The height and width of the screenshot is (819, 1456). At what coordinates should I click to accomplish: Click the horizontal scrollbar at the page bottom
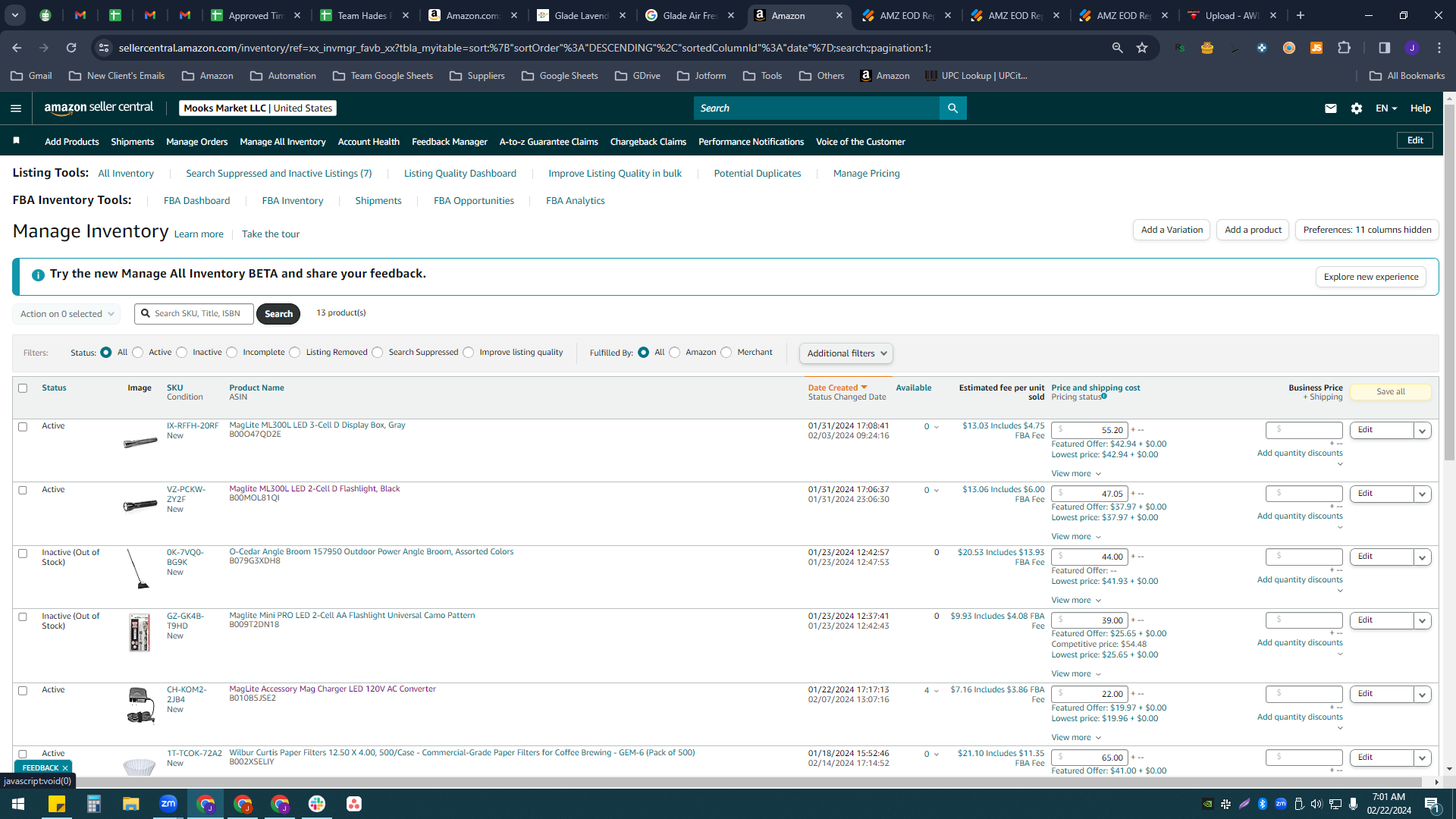tap(717, 782)
